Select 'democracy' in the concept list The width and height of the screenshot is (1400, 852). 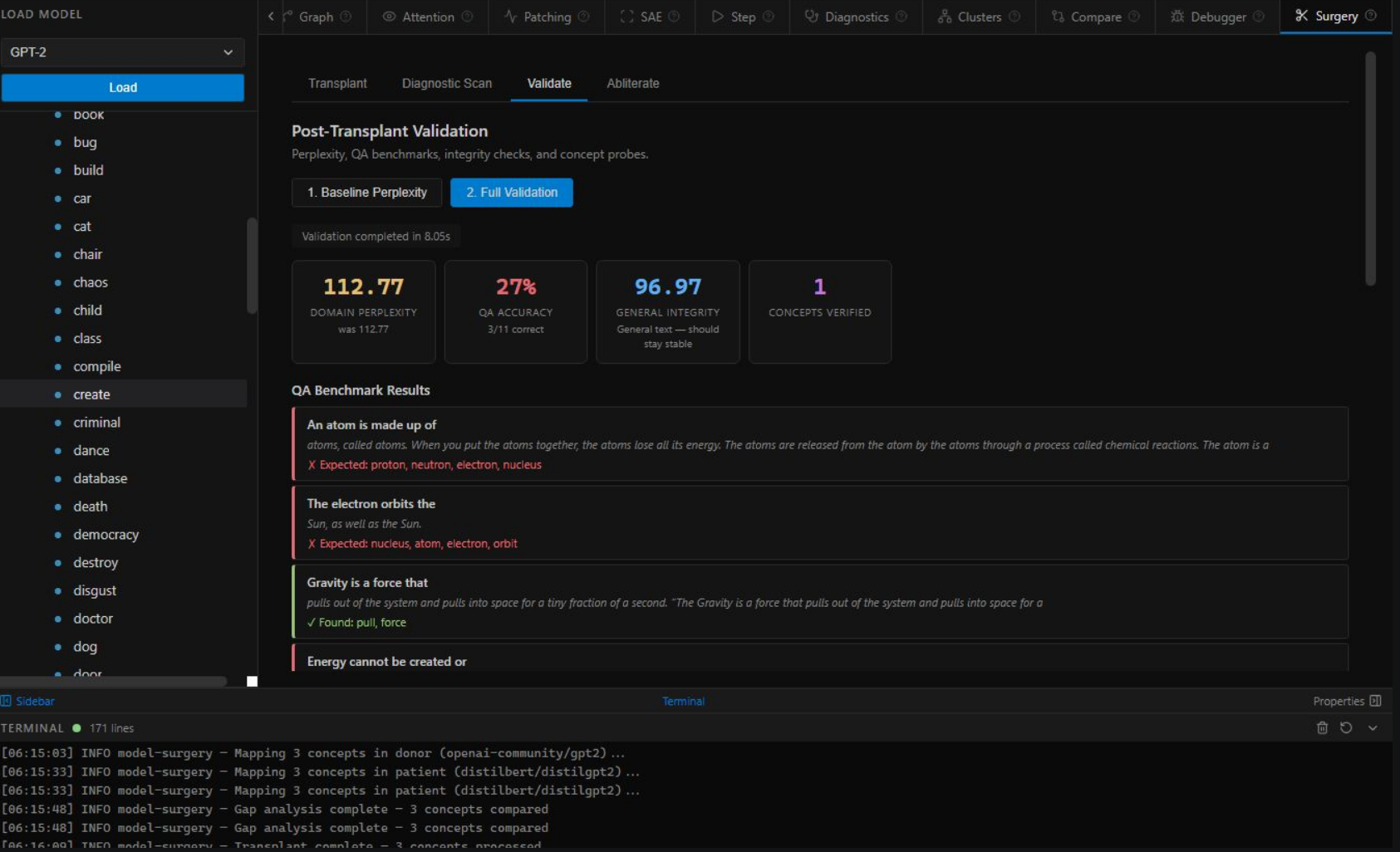[106, 535]
